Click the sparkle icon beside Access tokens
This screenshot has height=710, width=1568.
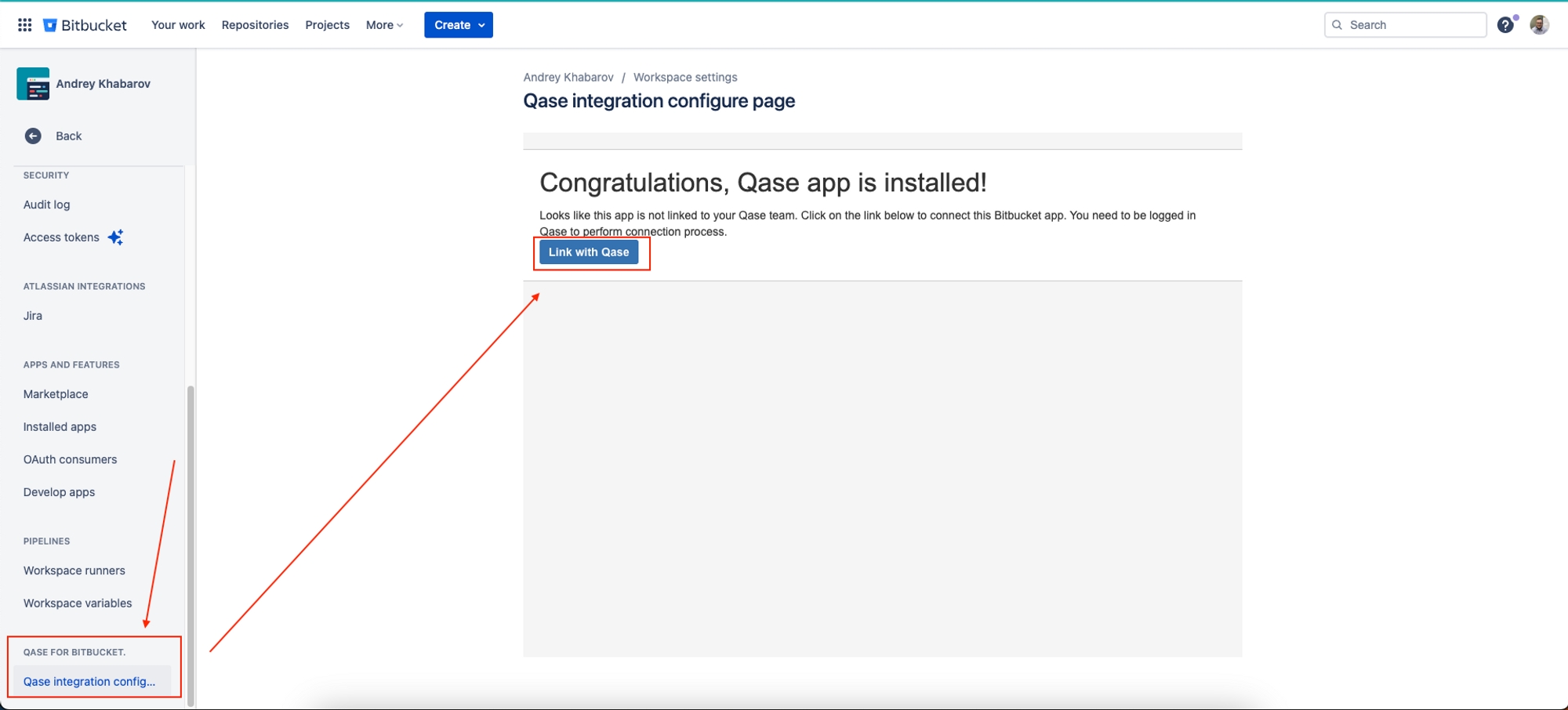coord(115,237)
